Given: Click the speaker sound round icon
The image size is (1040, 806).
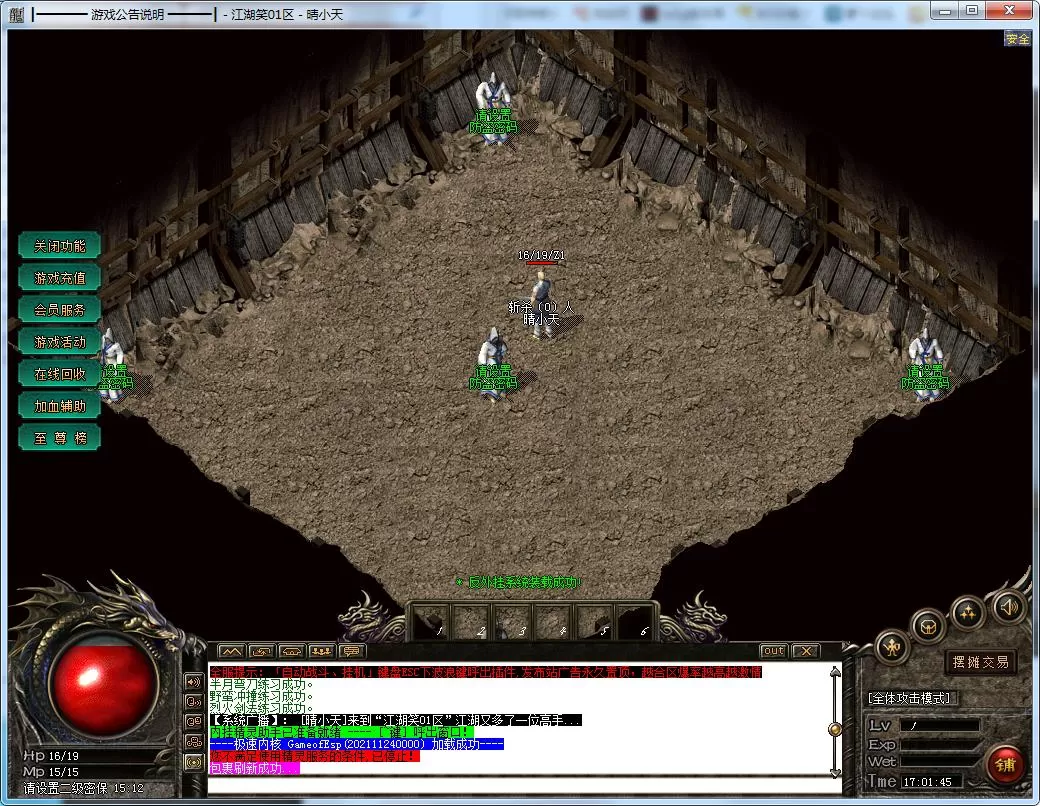Looking at the screenshot, I should tap(1007, 606).
